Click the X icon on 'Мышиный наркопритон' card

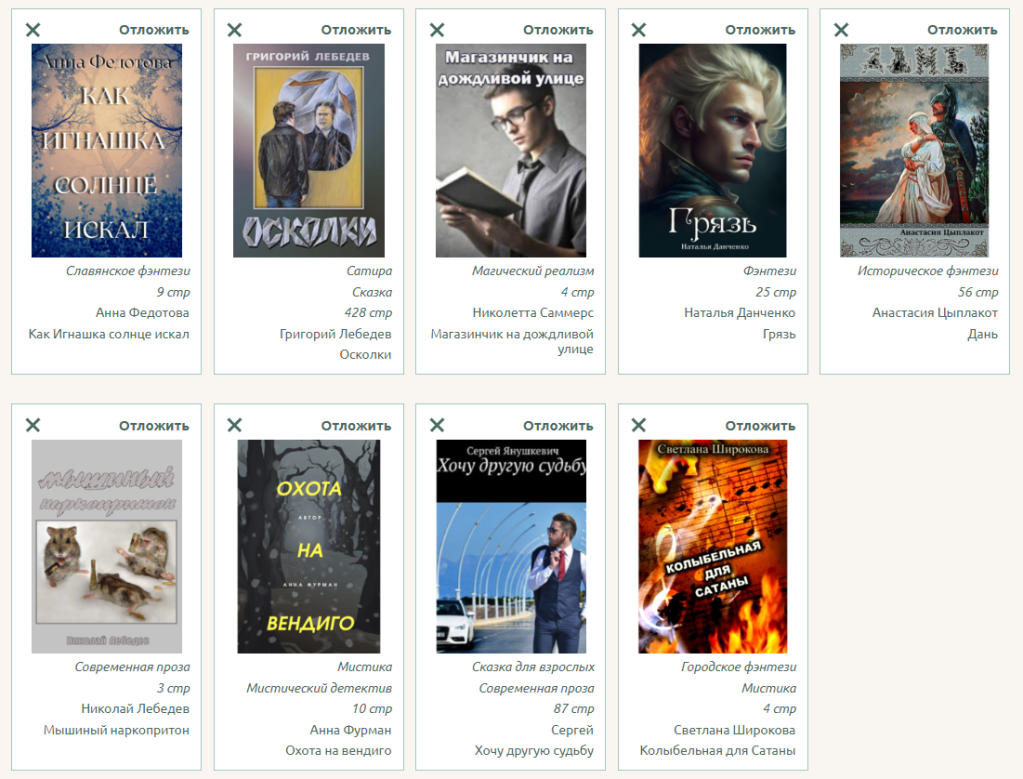[x=33, y=425]
